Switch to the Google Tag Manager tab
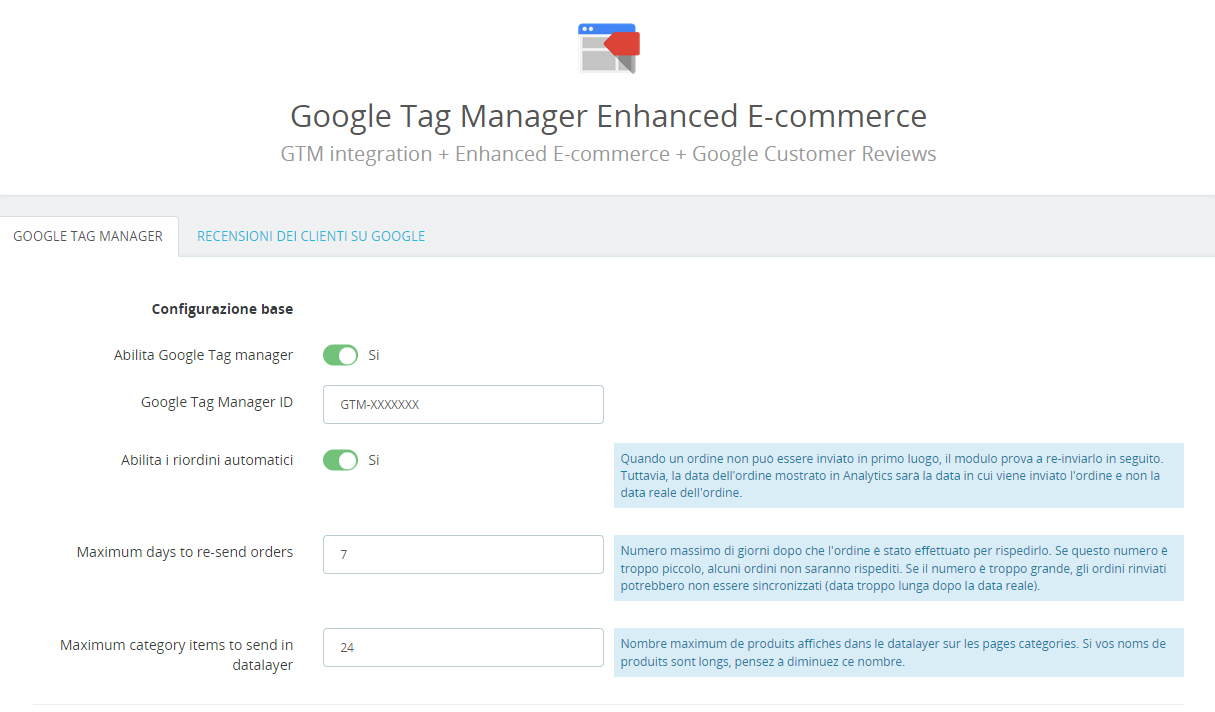Screen dimensions: 1215x712 88,236
